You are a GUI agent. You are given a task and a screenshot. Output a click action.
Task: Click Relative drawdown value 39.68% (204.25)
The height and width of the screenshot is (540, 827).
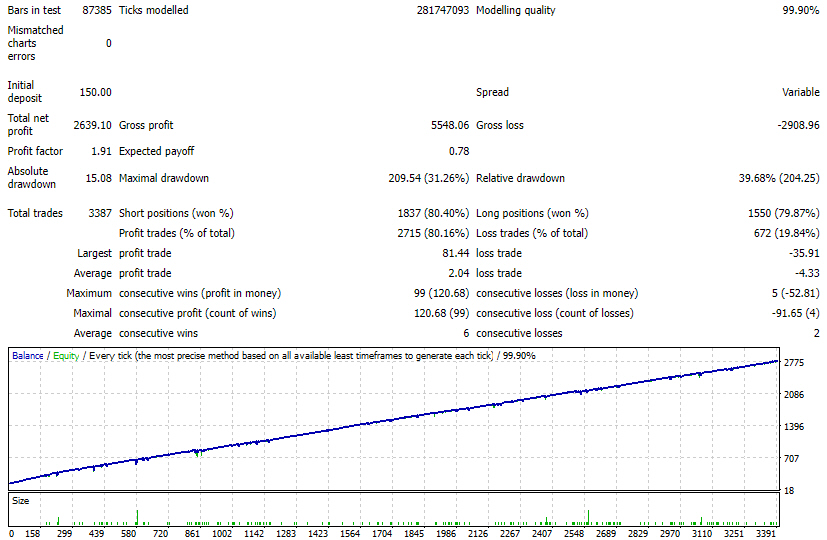click(779, 178)
